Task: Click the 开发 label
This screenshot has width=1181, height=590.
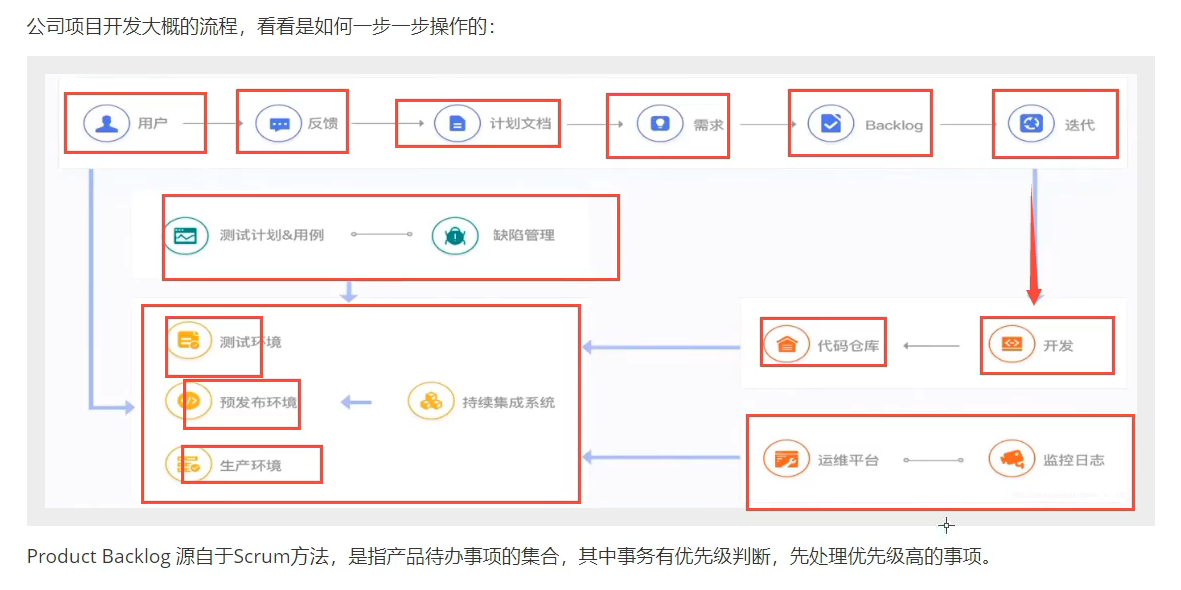Action: pos(1058,346)
